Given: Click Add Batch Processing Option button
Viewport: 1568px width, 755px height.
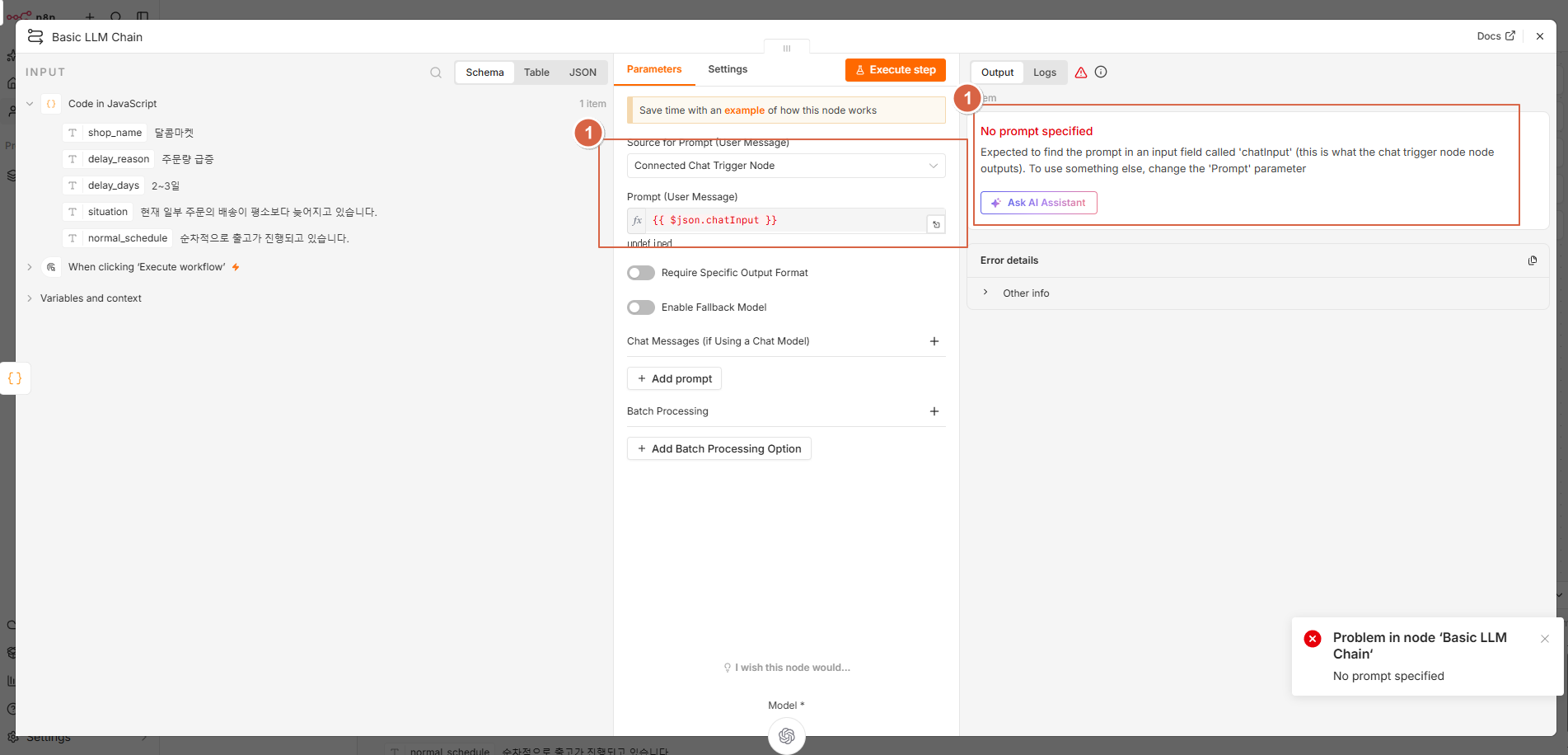Looking at the screenshot, I should pos(719,448).
